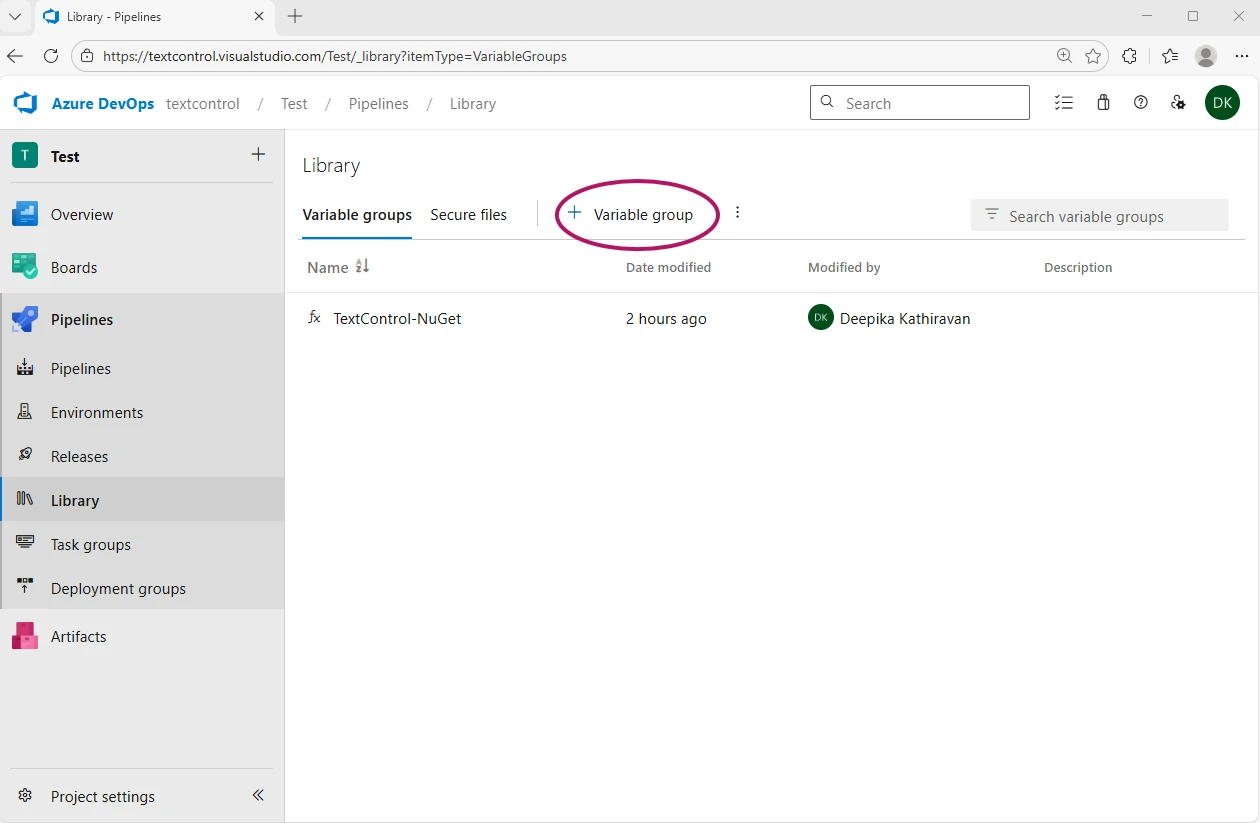Image resolution: width=1260 pixels, height=823 pixels.
Task: Open the DK user avatar menu
Action: click(1222, 102)
